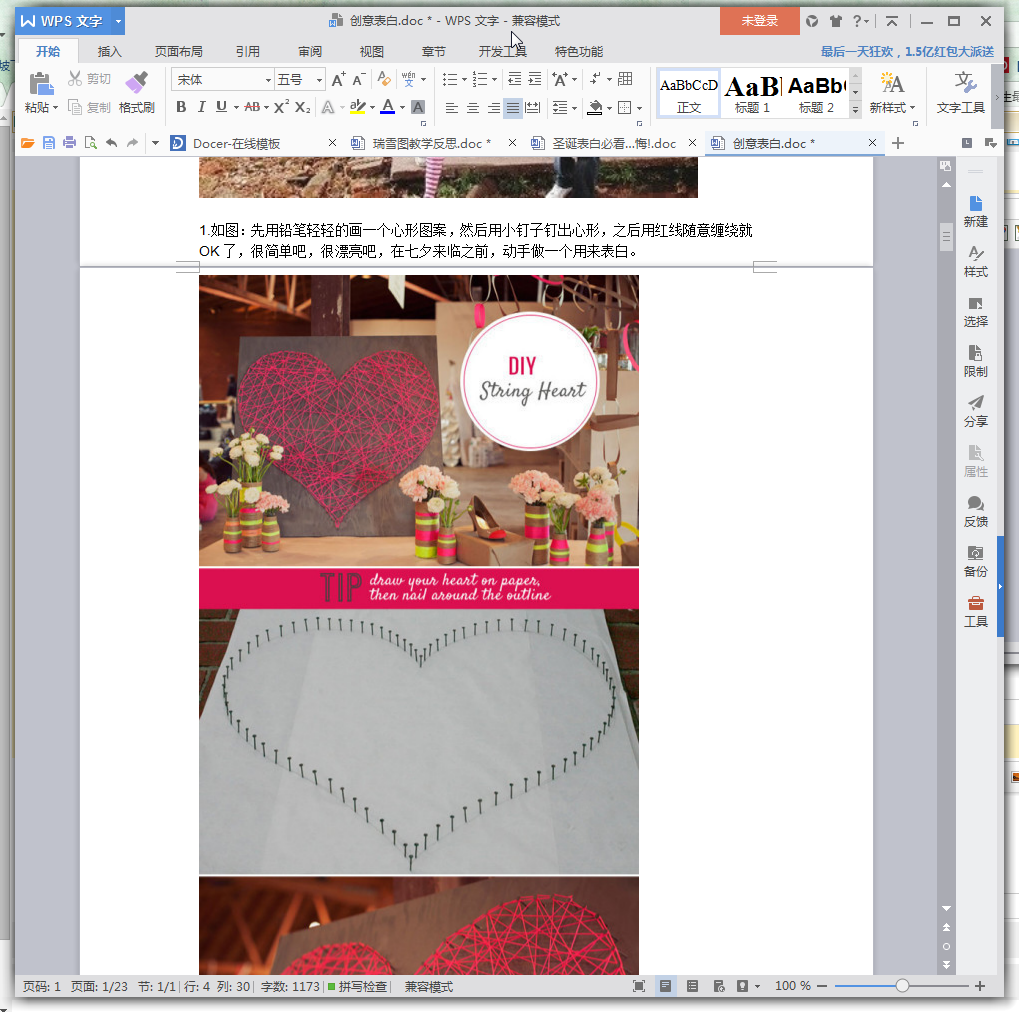Open 文字工具 button

pos(961,94)
